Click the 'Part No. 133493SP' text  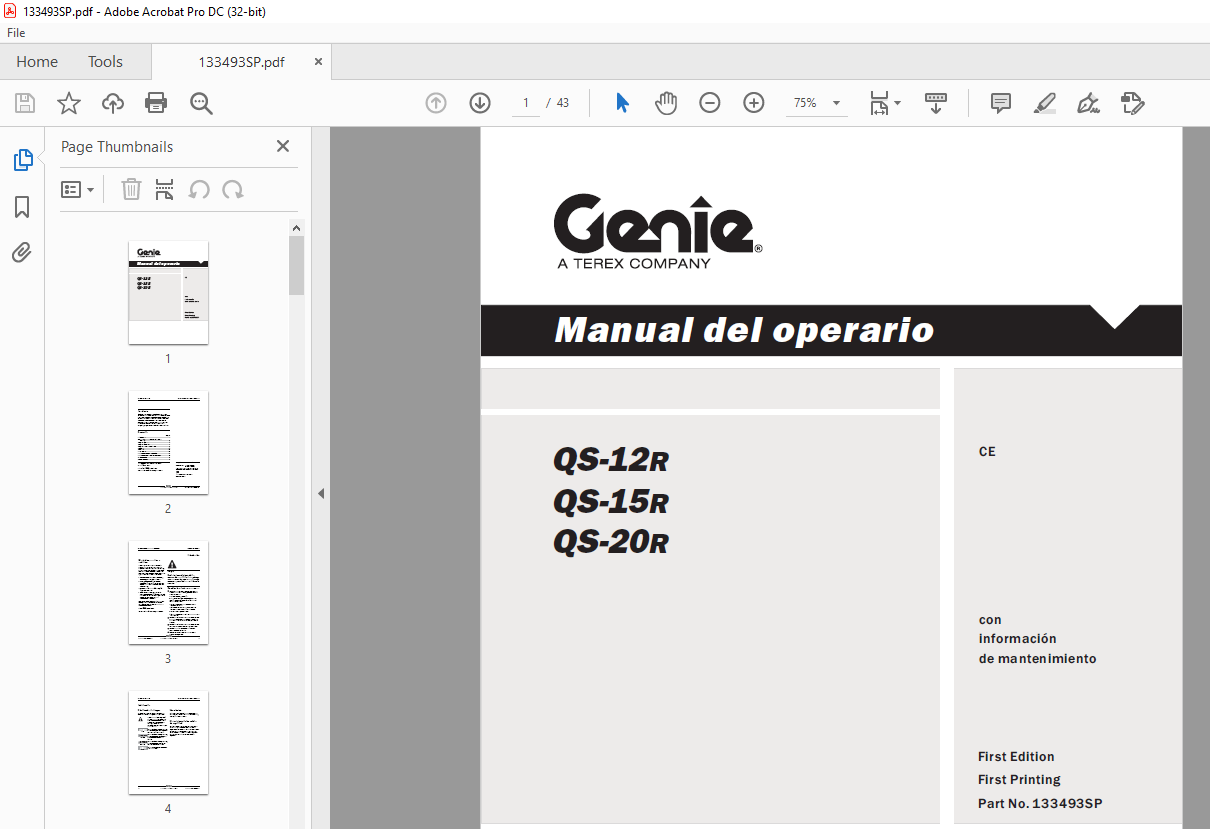[1040, 804]
